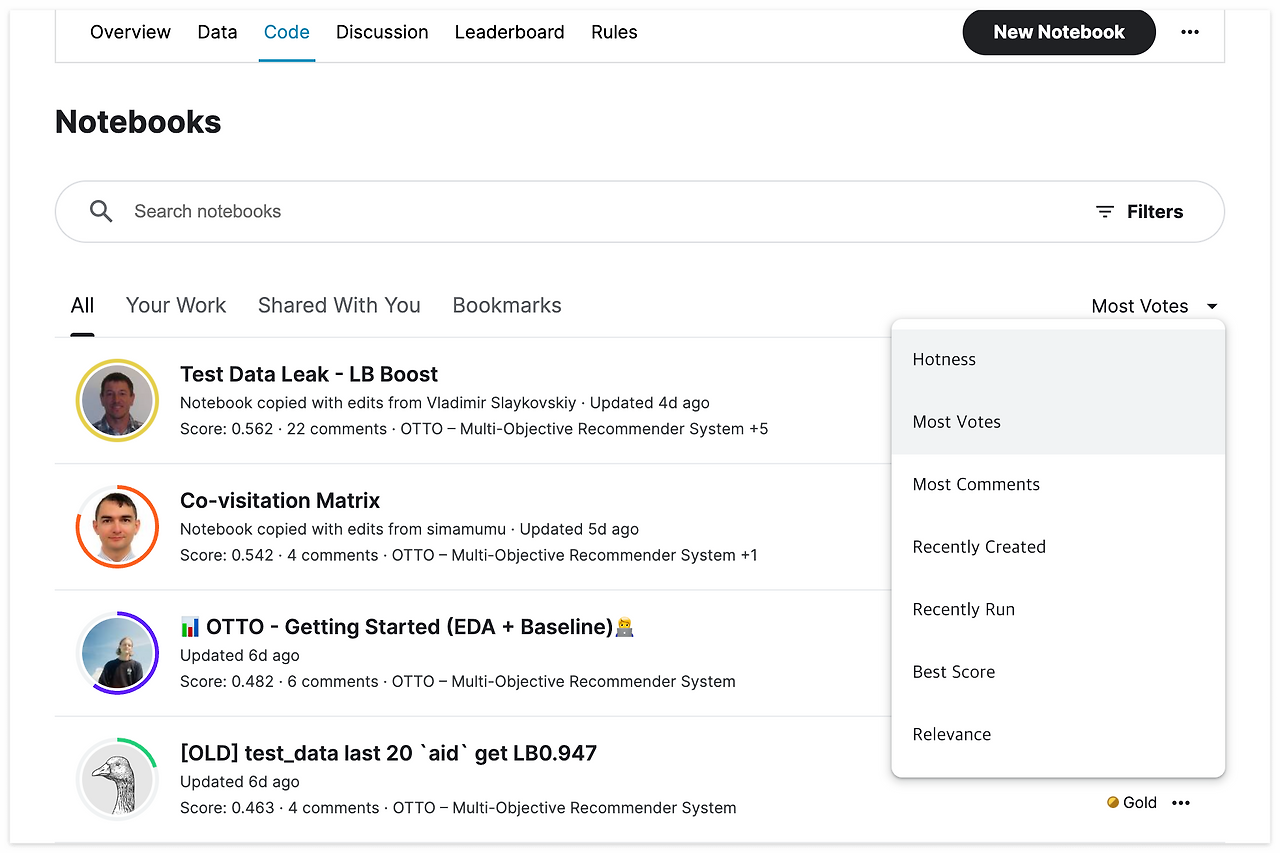The height and width of the screenshot is (853, 1280).
Task: Click the New Notebook button
Action: (1059, 32)
